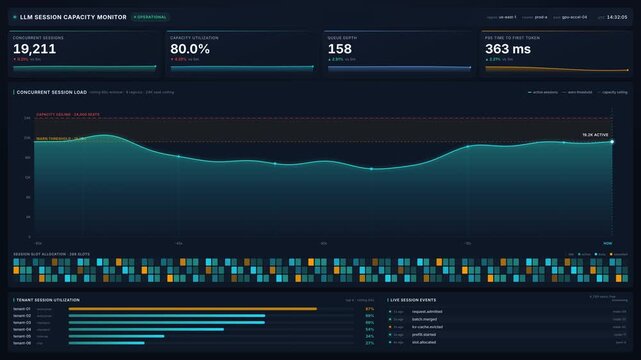The image size is (641, 360).
Task: Click the glowing current-value point on chart line
Action: (x=612, y=142)
